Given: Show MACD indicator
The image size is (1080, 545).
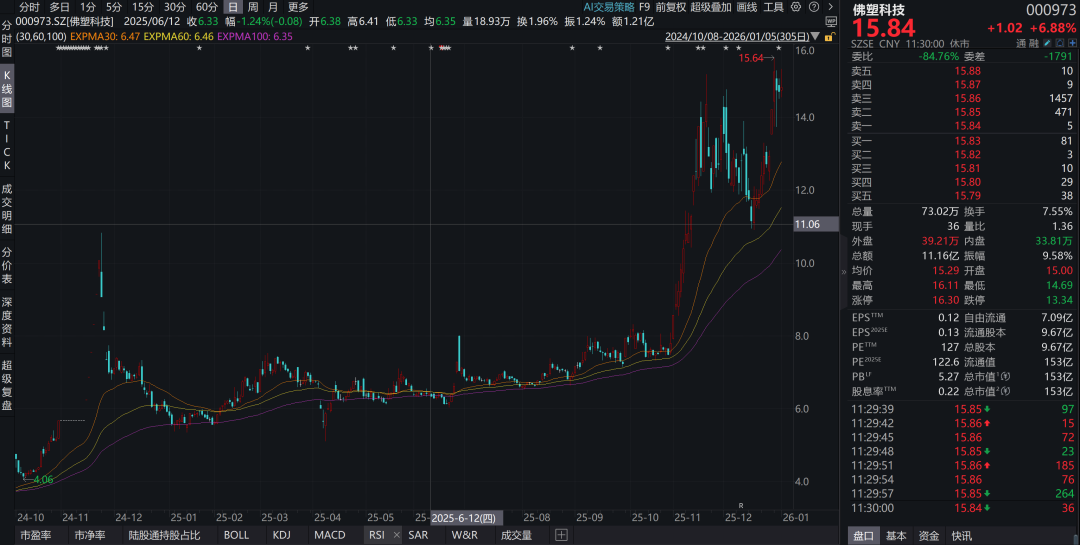Looking at the screenshot, I should pyautogui.click(x=329, y=535).
